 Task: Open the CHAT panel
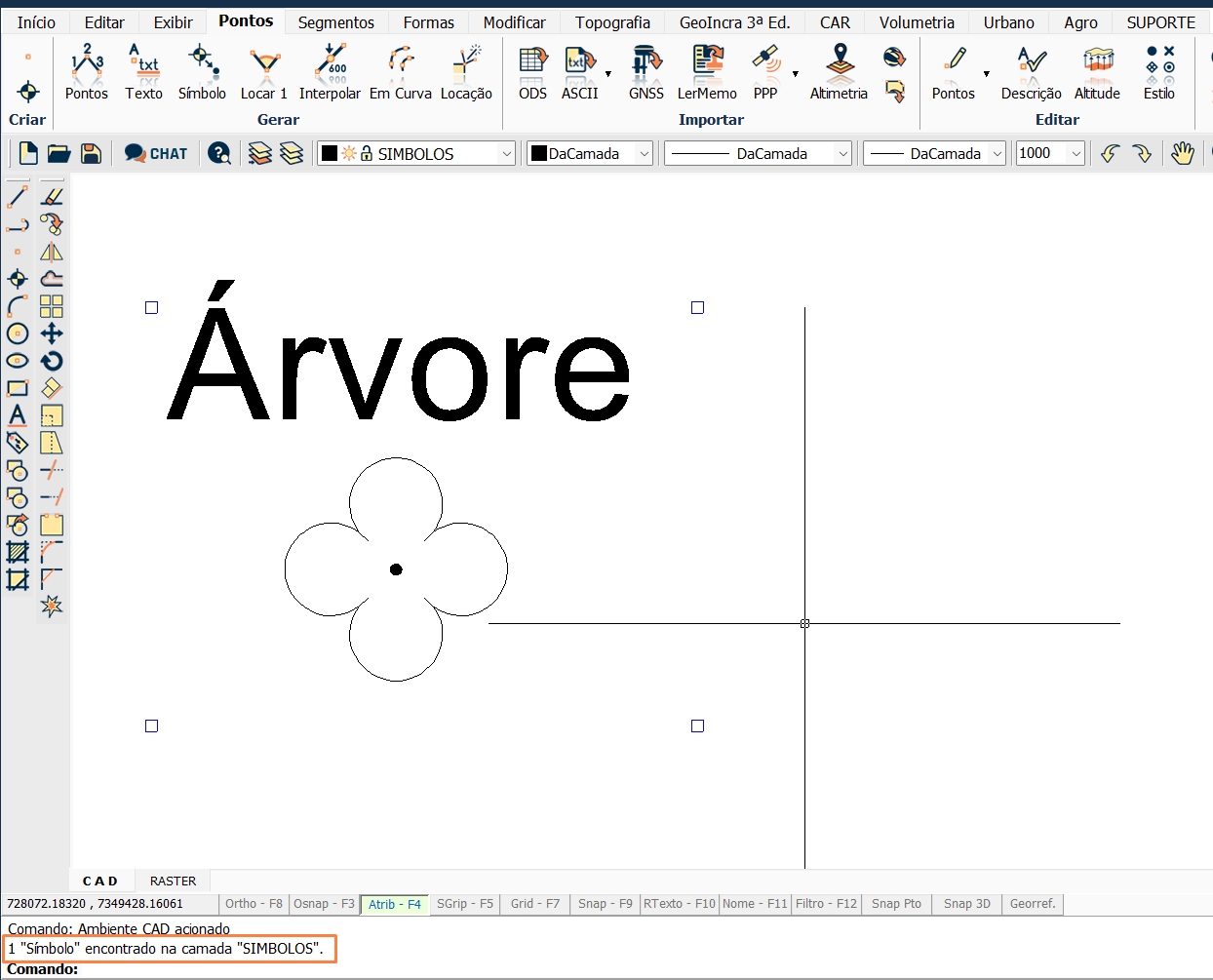pyautogui.click(x=155, y=153)
